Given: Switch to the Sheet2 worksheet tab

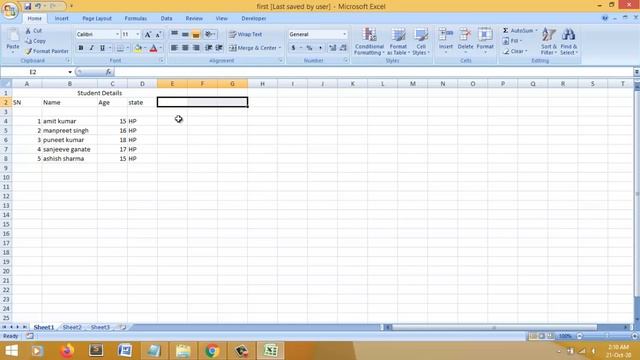Looking at the screenshot, I should point(72,327).
